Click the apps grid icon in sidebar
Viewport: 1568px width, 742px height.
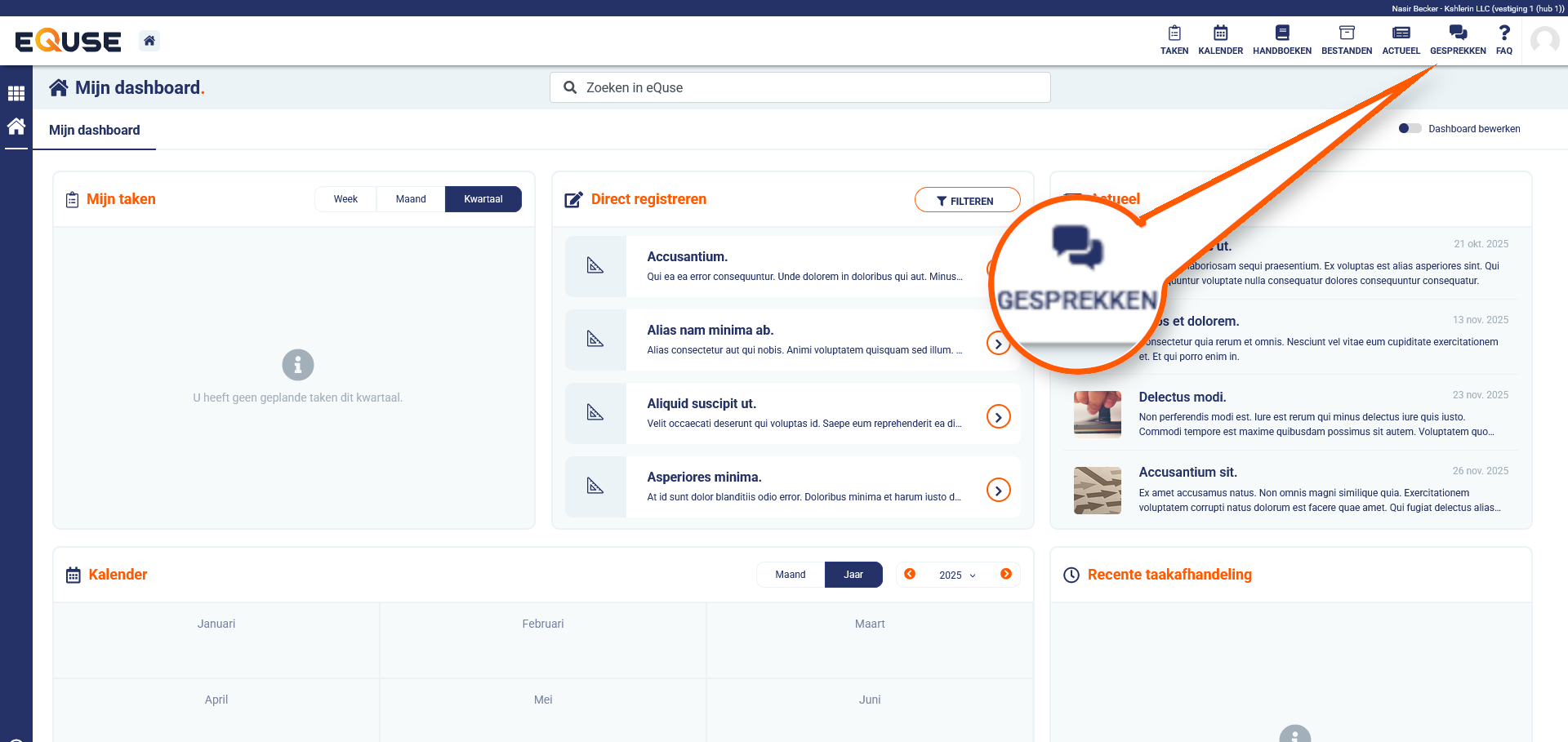click(16, 94)
